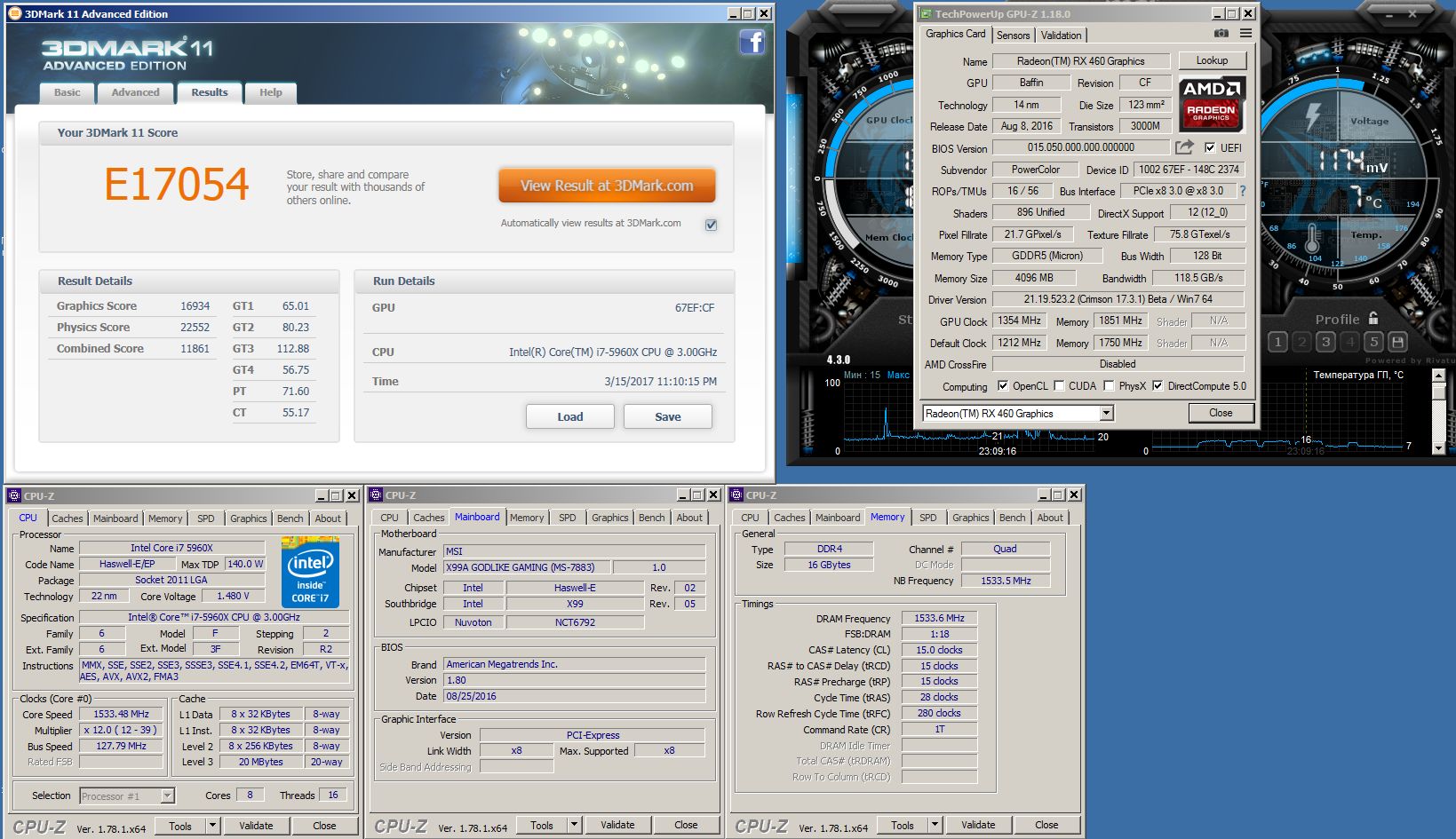This screenshot has width=1456, height=839.
Task: Click the BIOS export share icon in GPU-Z
Action: (1184, 147)
